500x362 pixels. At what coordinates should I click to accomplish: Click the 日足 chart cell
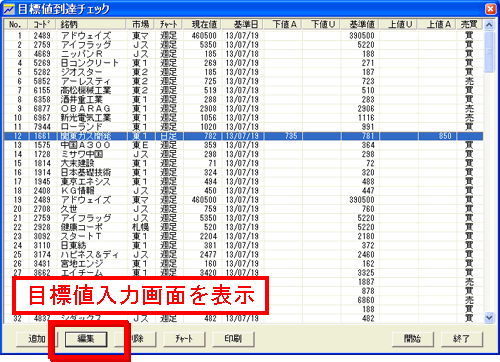click(x=169, y=136)
